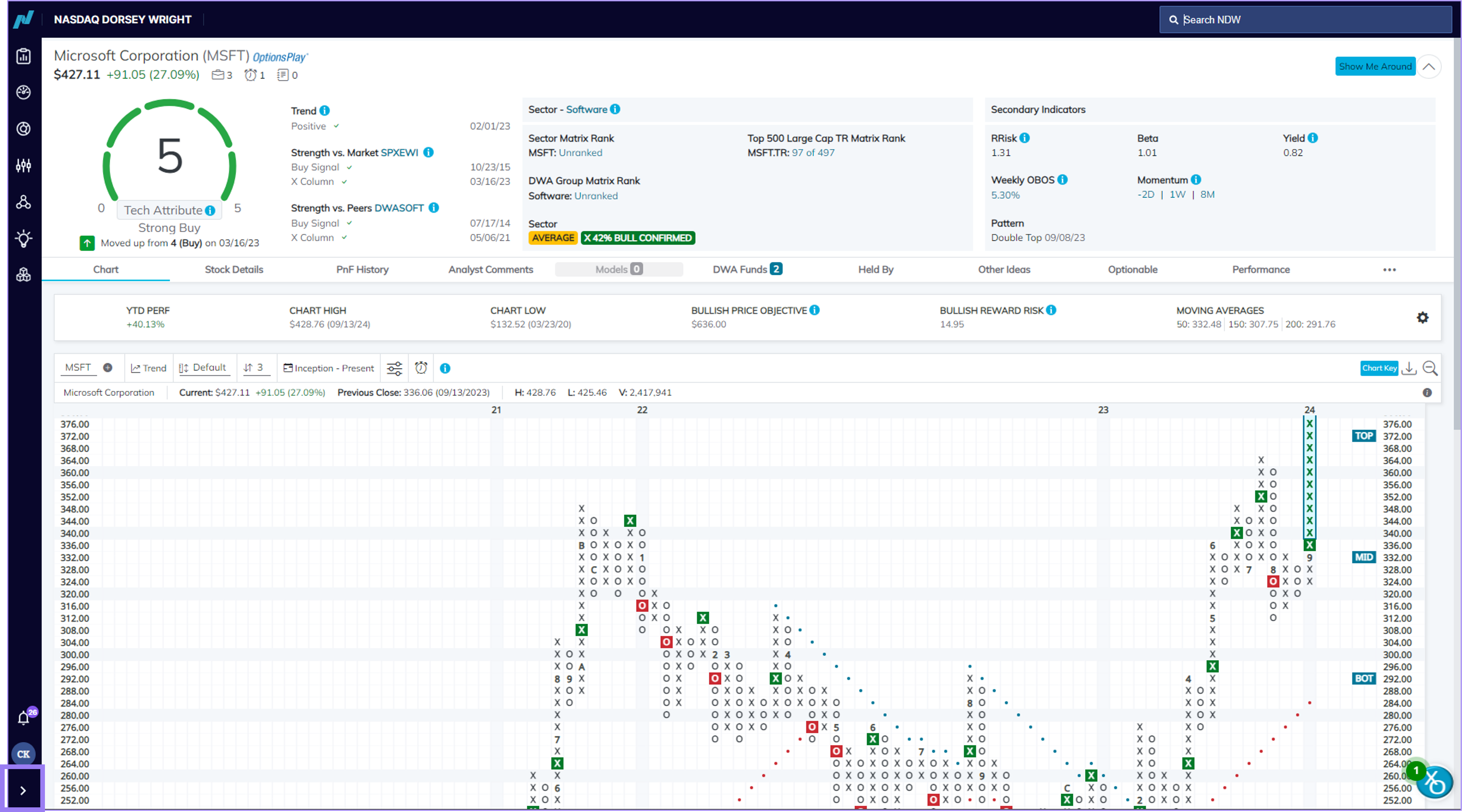Image resolution: width=1462 pixels, height=812 pixels.
Task: Open the Analyst Comments tab
Action: pos(490,270)
